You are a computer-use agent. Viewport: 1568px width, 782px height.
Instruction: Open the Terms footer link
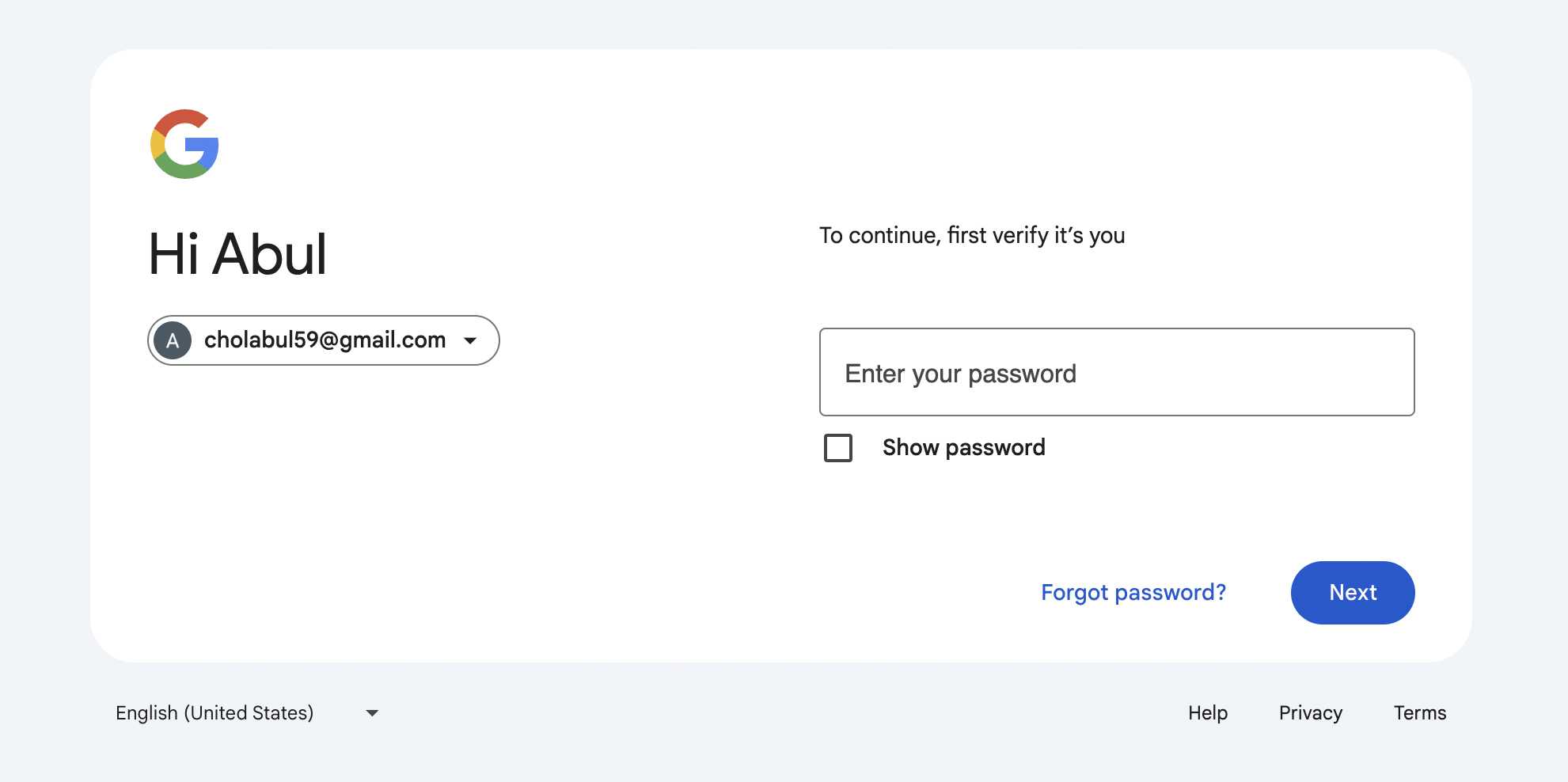pos(1419,713)
